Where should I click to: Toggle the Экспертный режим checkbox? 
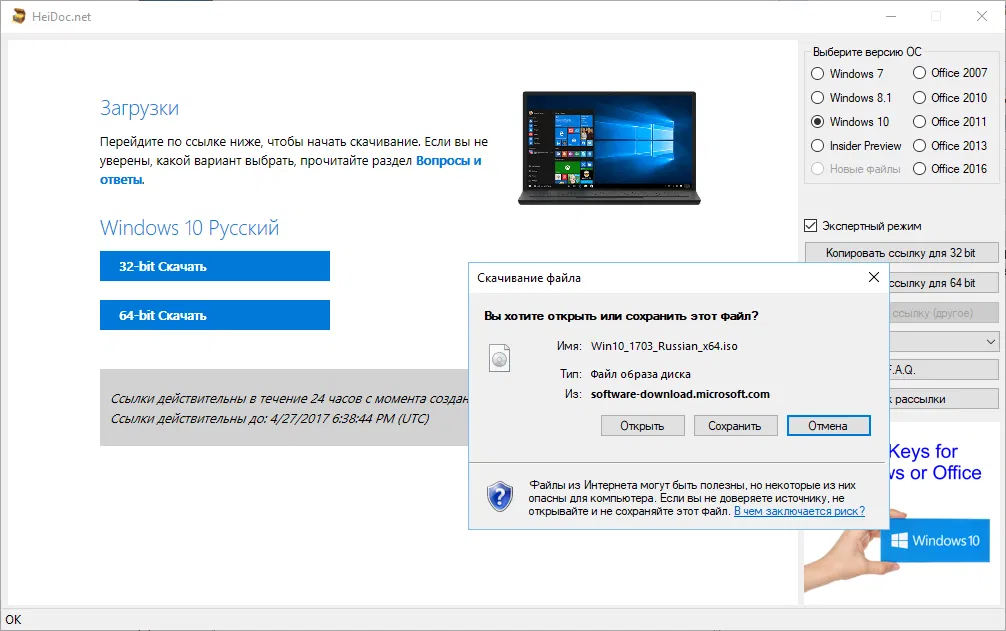pos(809,225)
